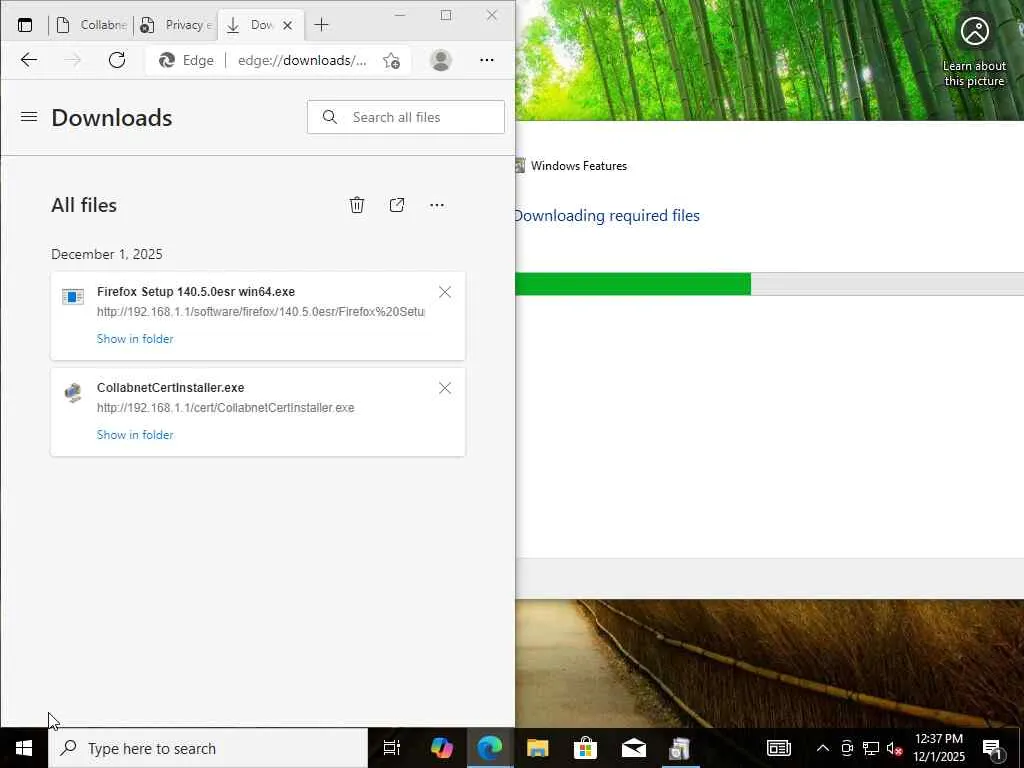
Task: Click the Type here to search box
Action: pos(209,748)
